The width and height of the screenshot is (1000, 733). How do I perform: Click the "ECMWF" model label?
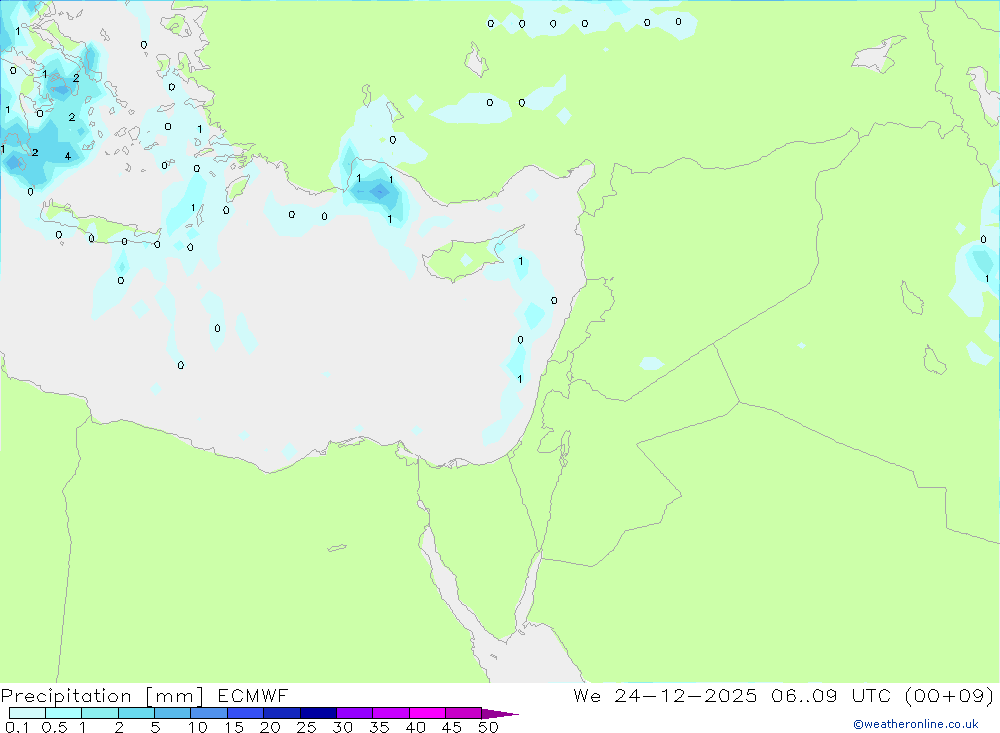click(x=253, y=695)
